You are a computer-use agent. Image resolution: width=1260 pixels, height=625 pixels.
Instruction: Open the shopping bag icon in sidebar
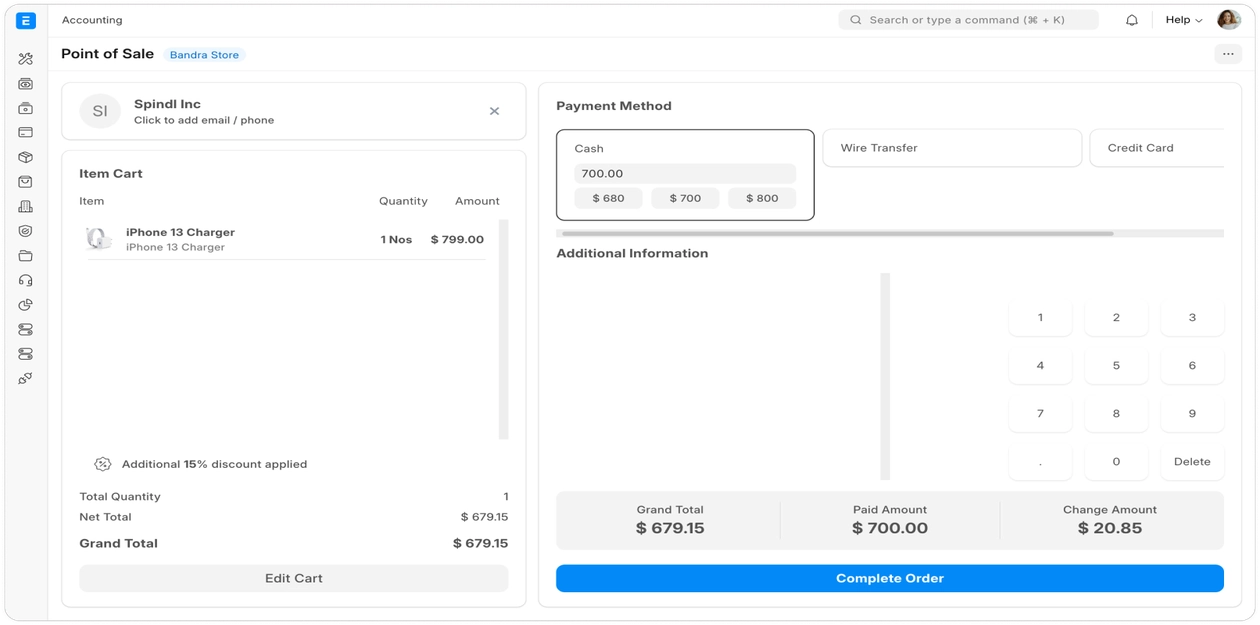pyautogui.click(x=26, y=182)
